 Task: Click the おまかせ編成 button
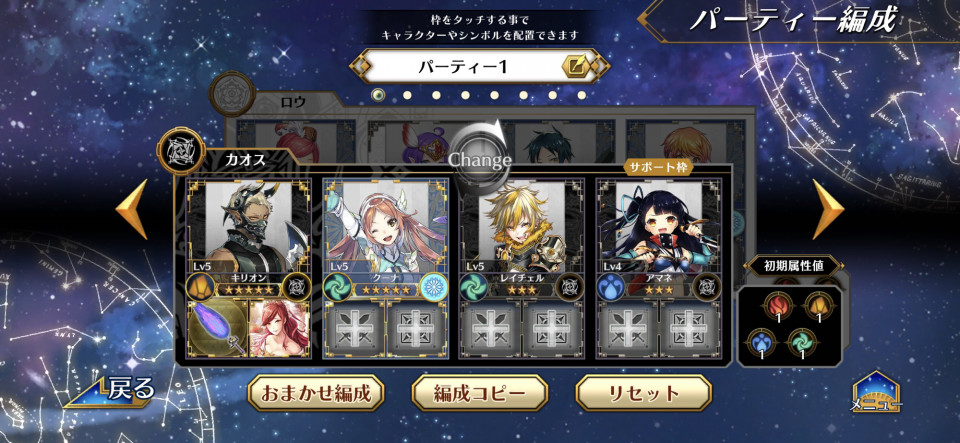click(x=316, y=393)
